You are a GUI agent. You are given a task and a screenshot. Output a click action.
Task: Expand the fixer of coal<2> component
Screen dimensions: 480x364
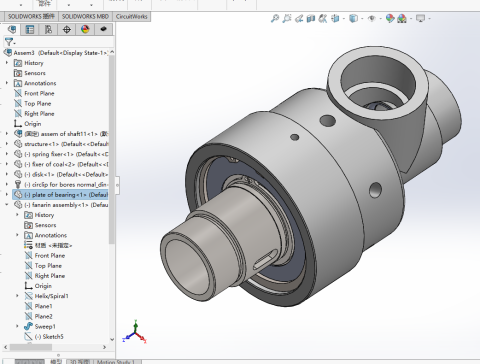7,164
